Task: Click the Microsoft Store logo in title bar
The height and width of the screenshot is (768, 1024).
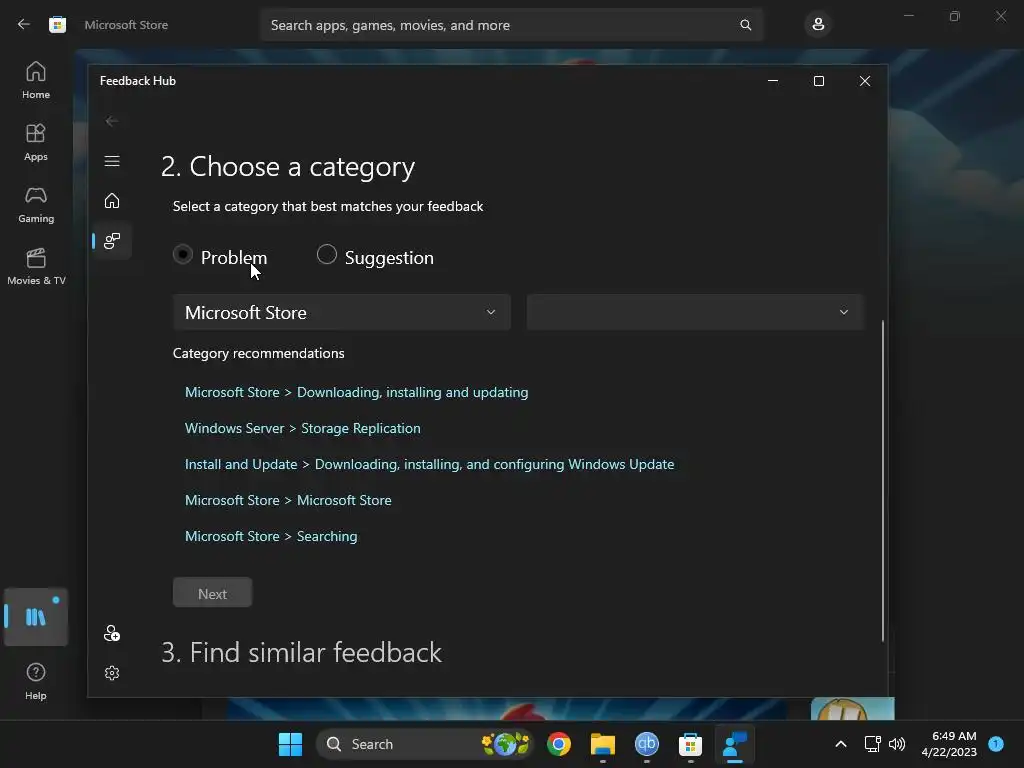Action: [x=57, y=25]
